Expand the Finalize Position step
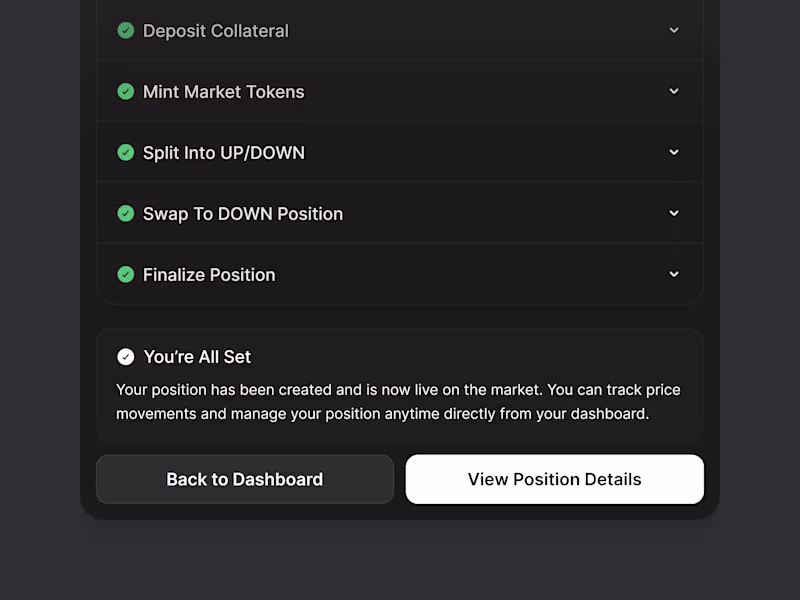The height and width of the screenshot is (600, 800). tap(674, 274)
